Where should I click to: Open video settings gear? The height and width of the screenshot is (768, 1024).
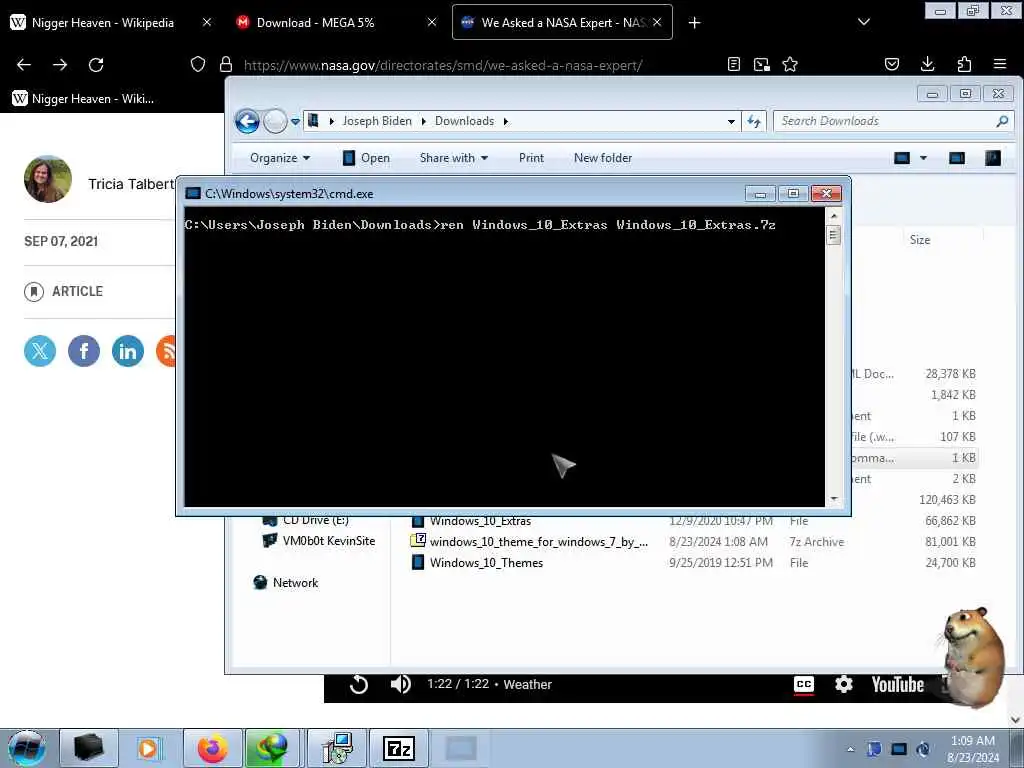pos(844,684)
